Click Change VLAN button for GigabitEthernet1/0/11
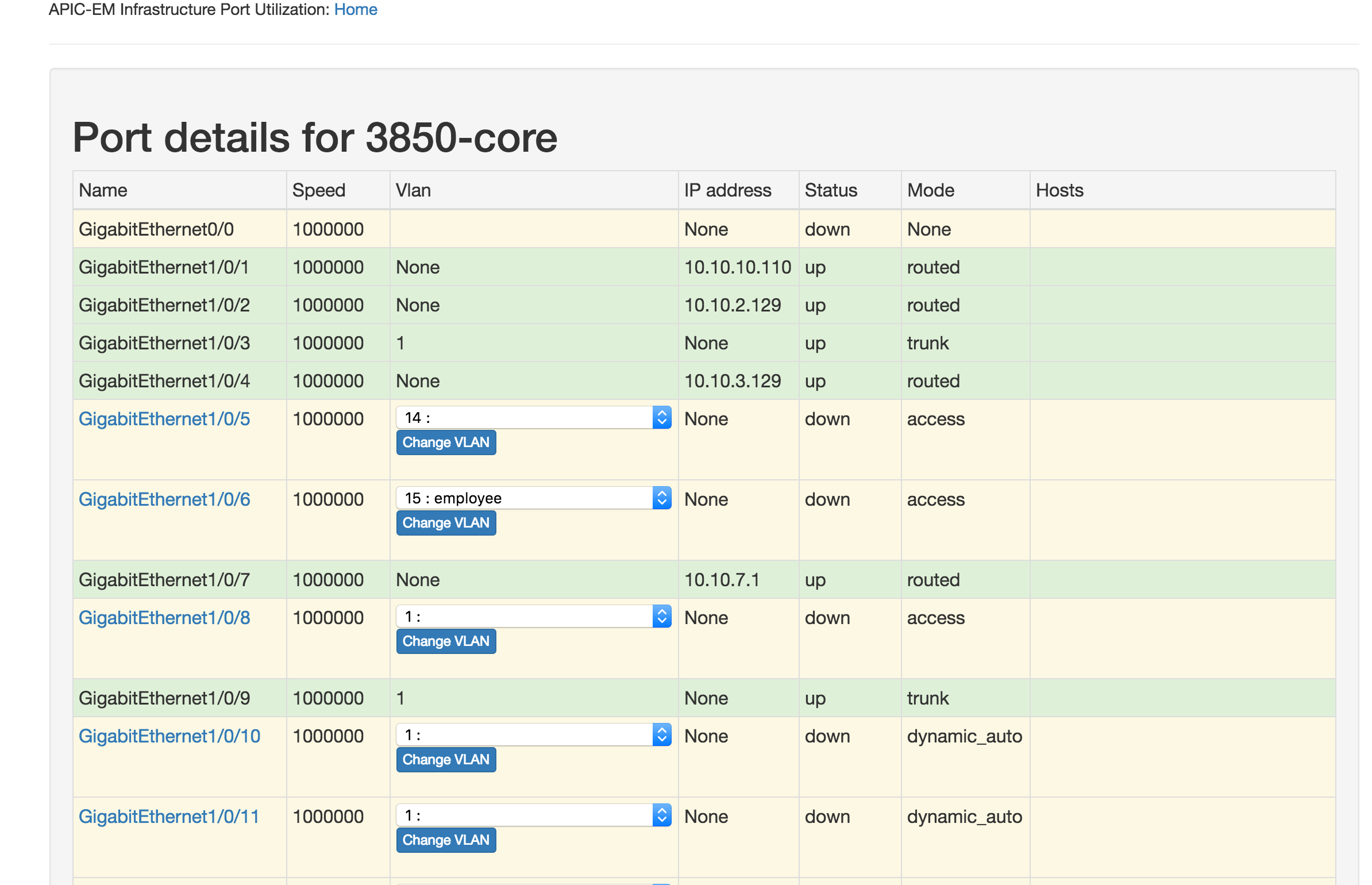 [x=446, y=840]
